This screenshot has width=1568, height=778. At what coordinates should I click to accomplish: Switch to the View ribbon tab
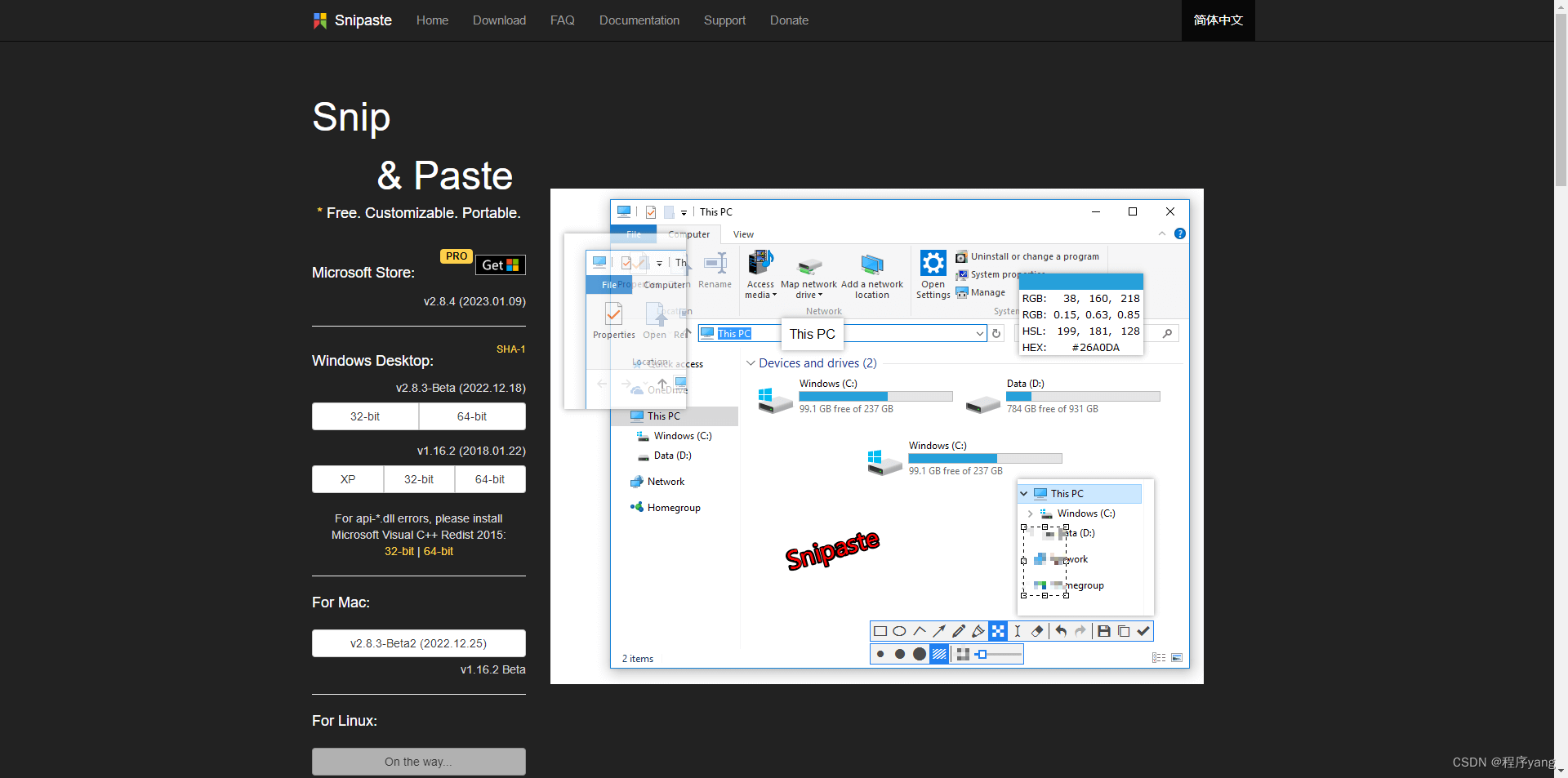743,234
